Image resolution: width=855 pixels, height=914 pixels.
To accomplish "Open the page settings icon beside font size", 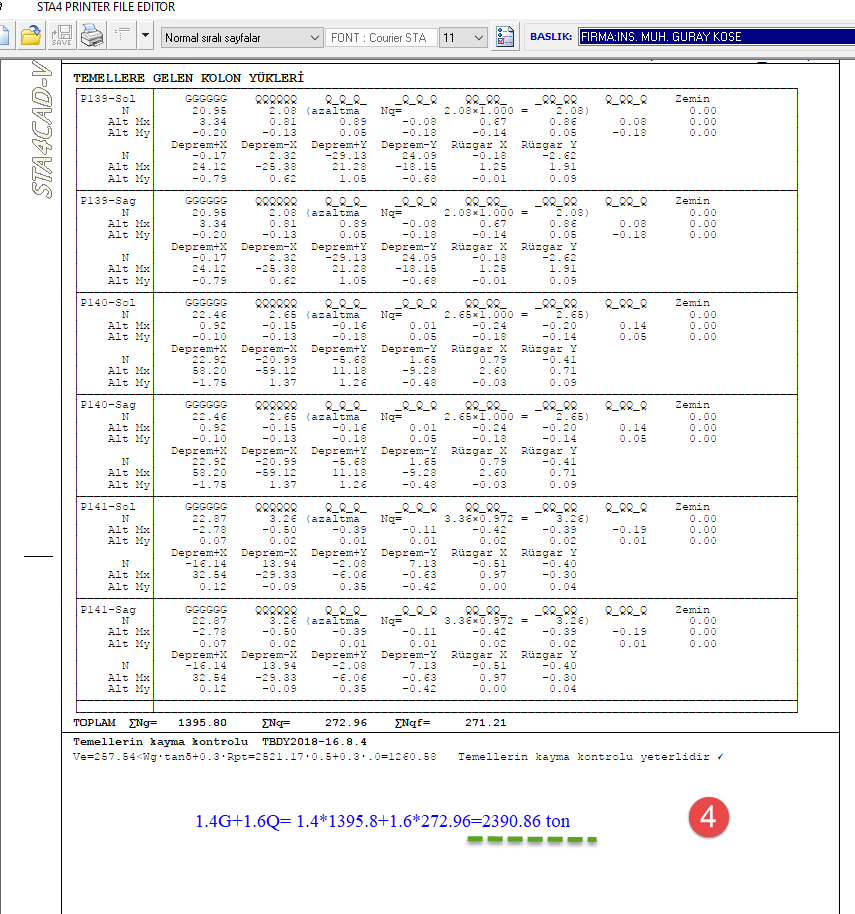I will 505,37.
